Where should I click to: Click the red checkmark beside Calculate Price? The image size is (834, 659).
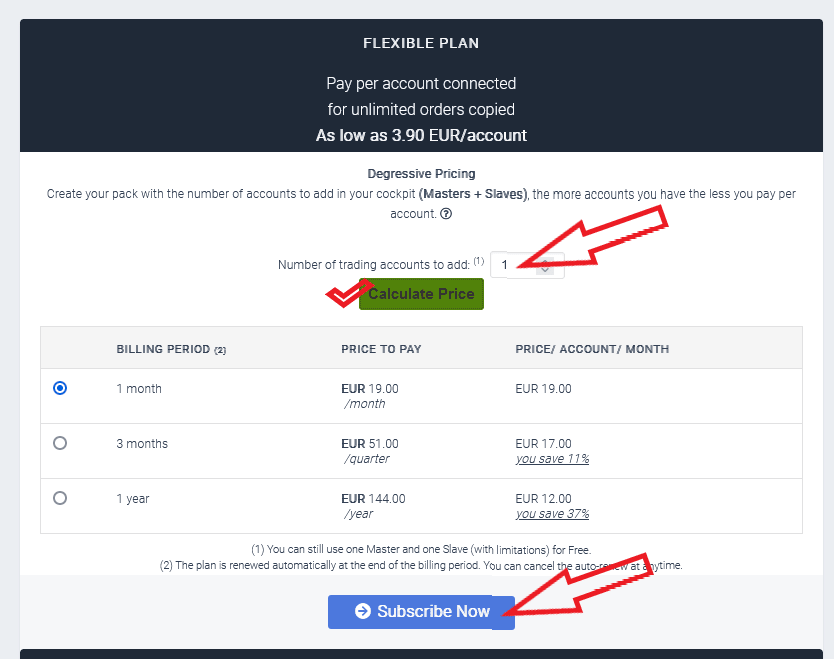click(347, 293)
